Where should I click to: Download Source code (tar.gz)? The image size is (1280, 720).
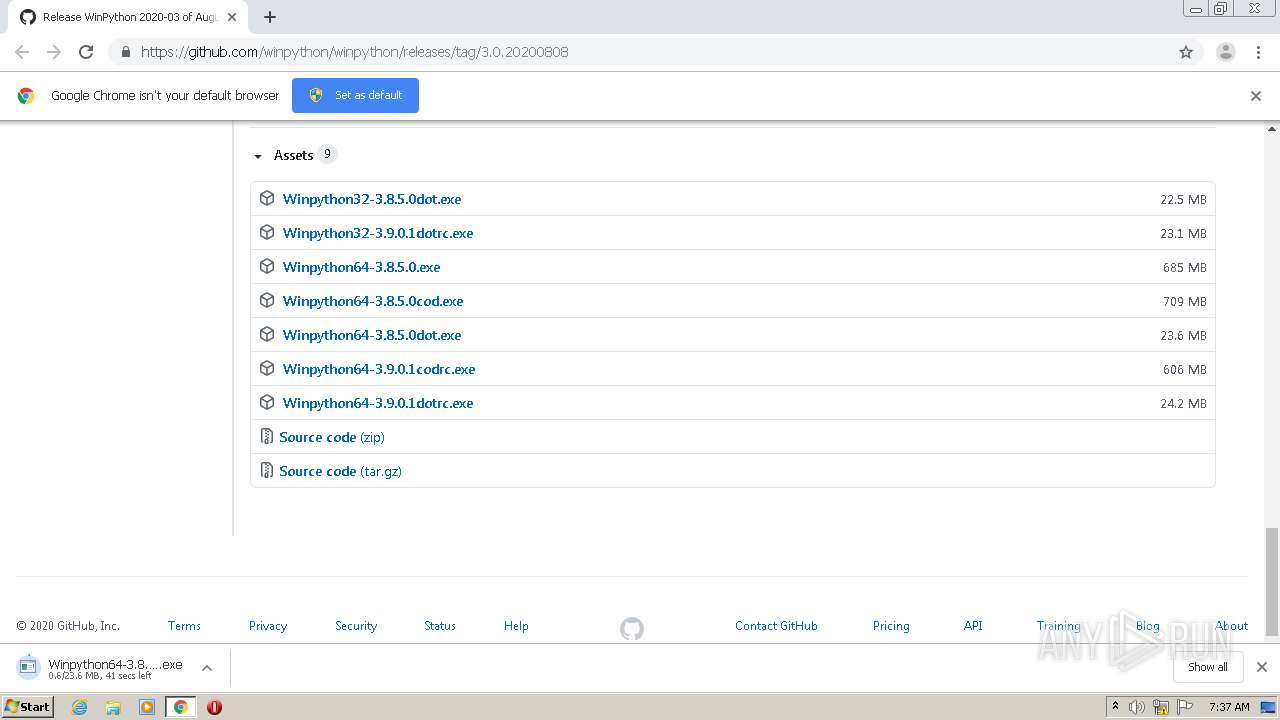(340, 471)
